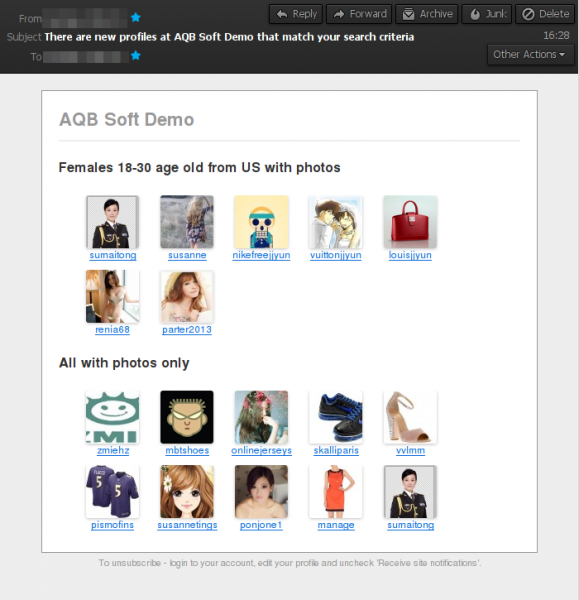Open the susanne profile link

(187, 255)
